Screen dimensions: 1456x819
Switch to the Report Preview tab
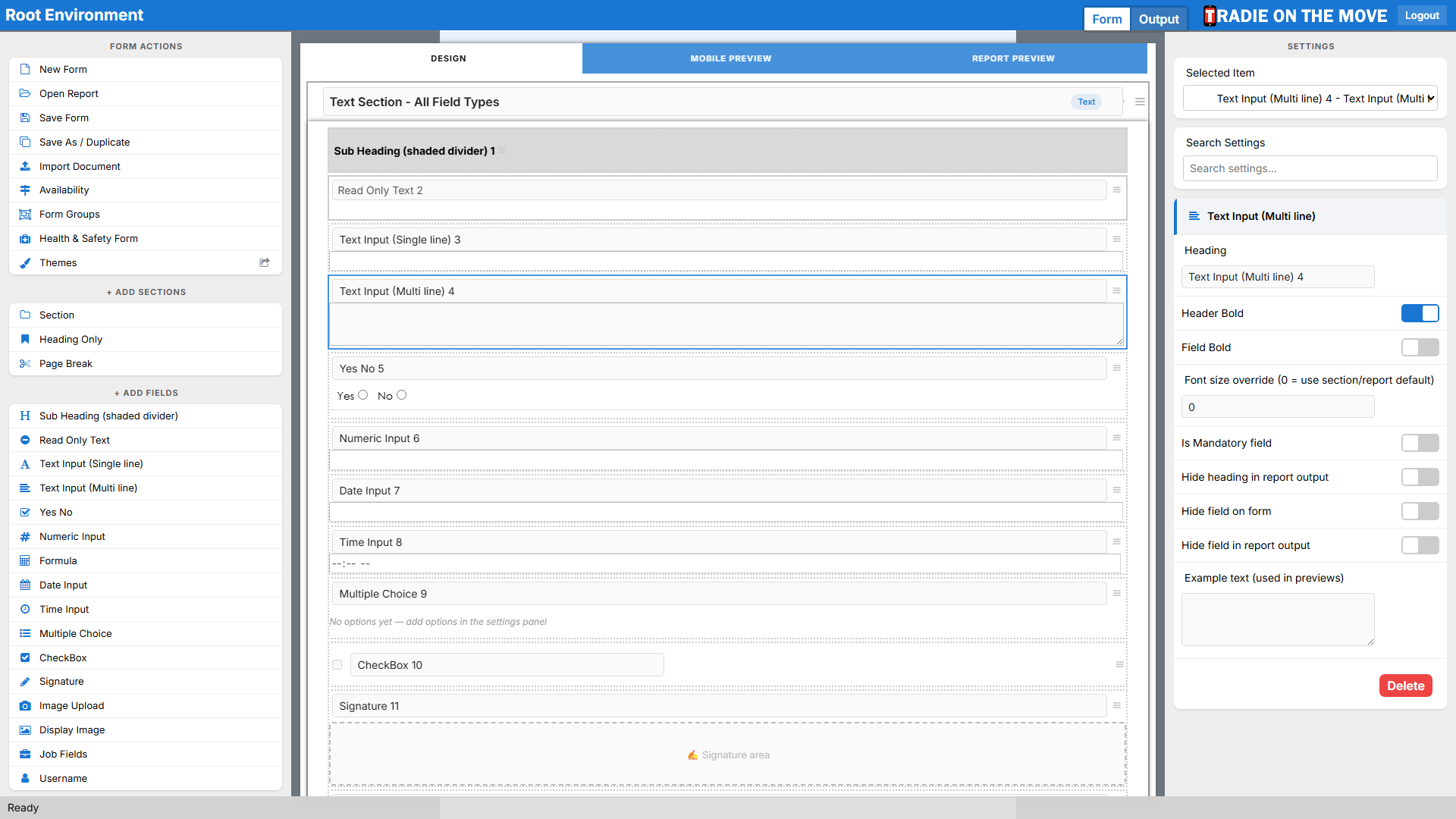pyautogui.click(x=1013, y=58)
